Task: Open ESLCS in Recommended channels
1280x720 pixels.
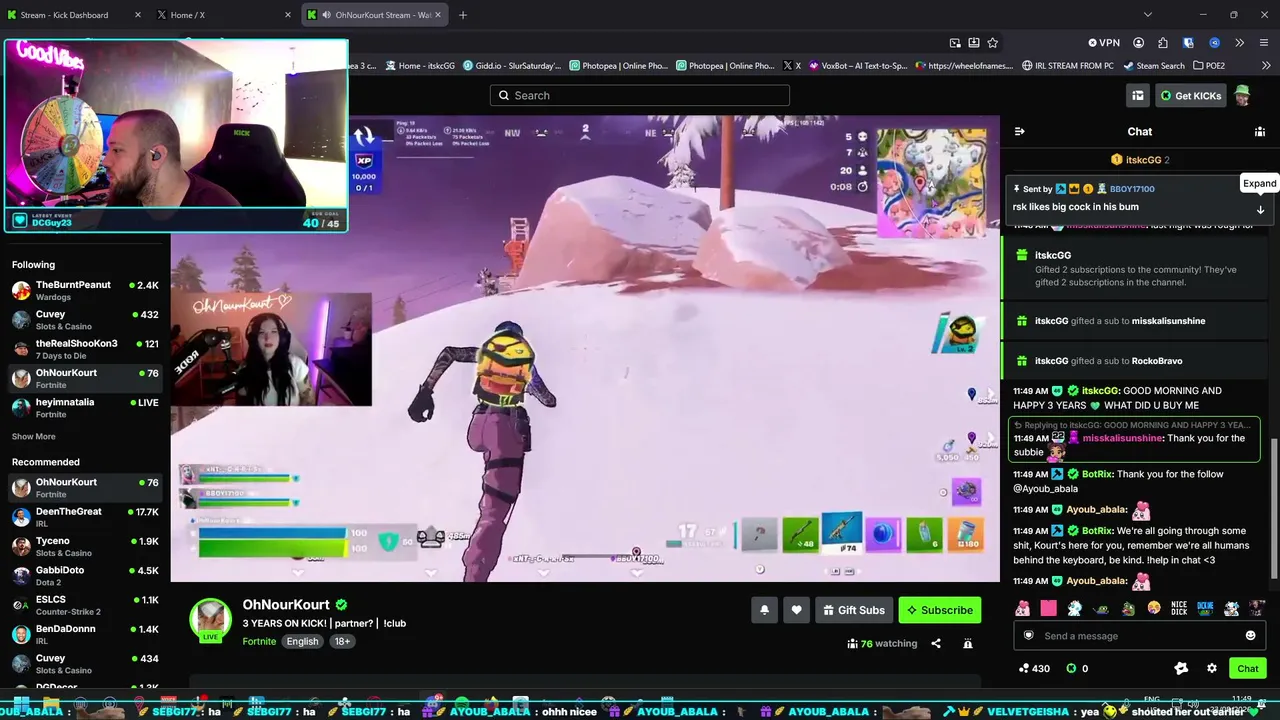Action: (85, 605)
